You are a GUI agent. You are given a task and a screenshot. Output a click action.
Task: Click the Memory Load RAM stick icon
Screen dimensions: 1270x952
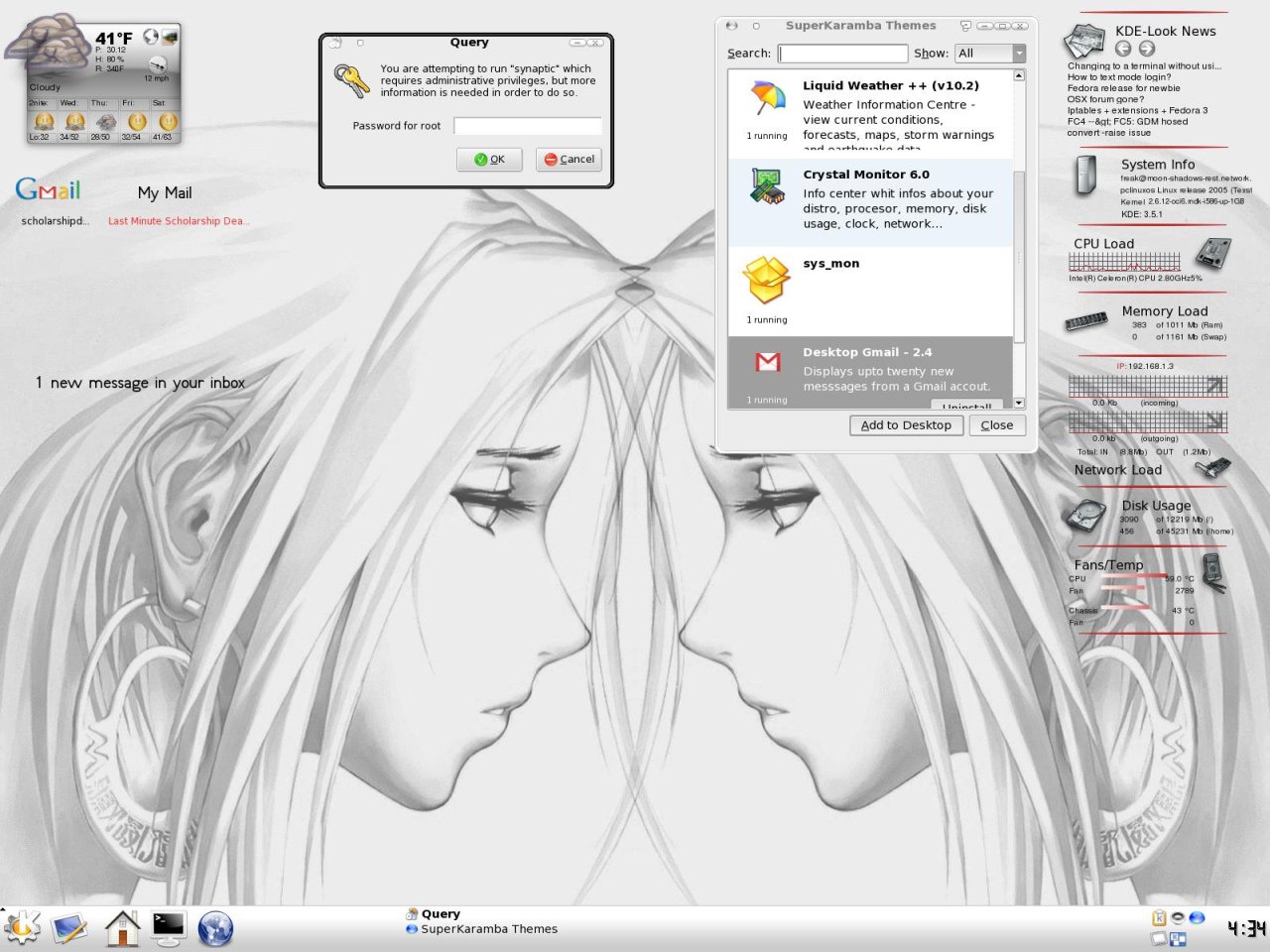coord(1086,320)
